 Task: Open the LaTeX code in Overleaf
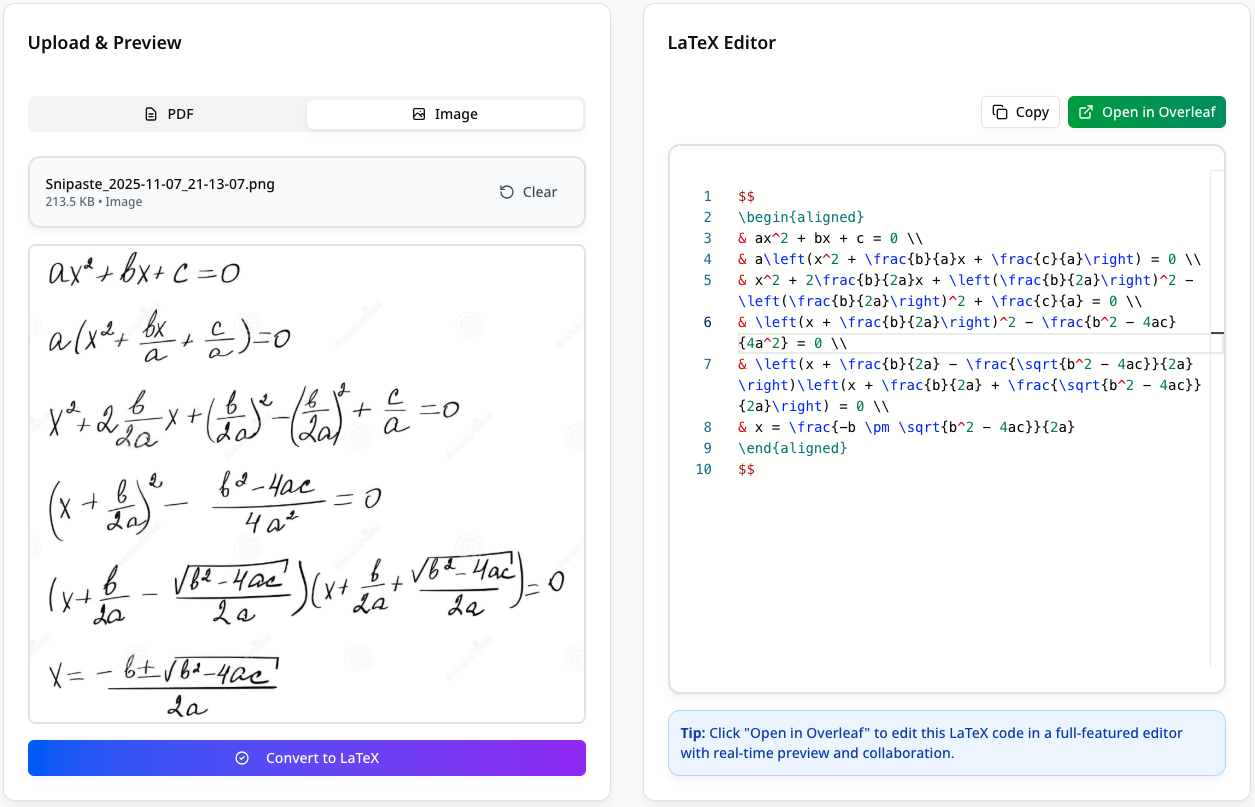click(x=1146, y=112)
